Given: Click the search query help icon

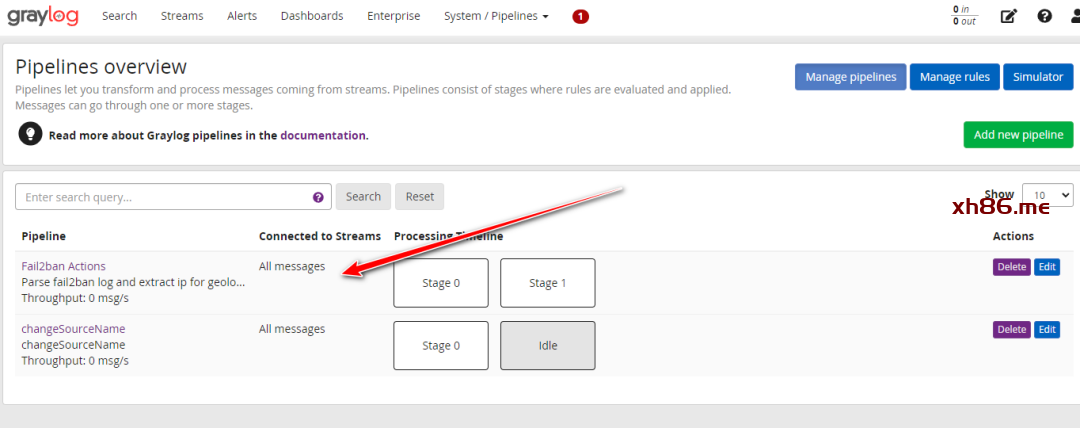Looking at the screenshot, I should pos(318,197).
